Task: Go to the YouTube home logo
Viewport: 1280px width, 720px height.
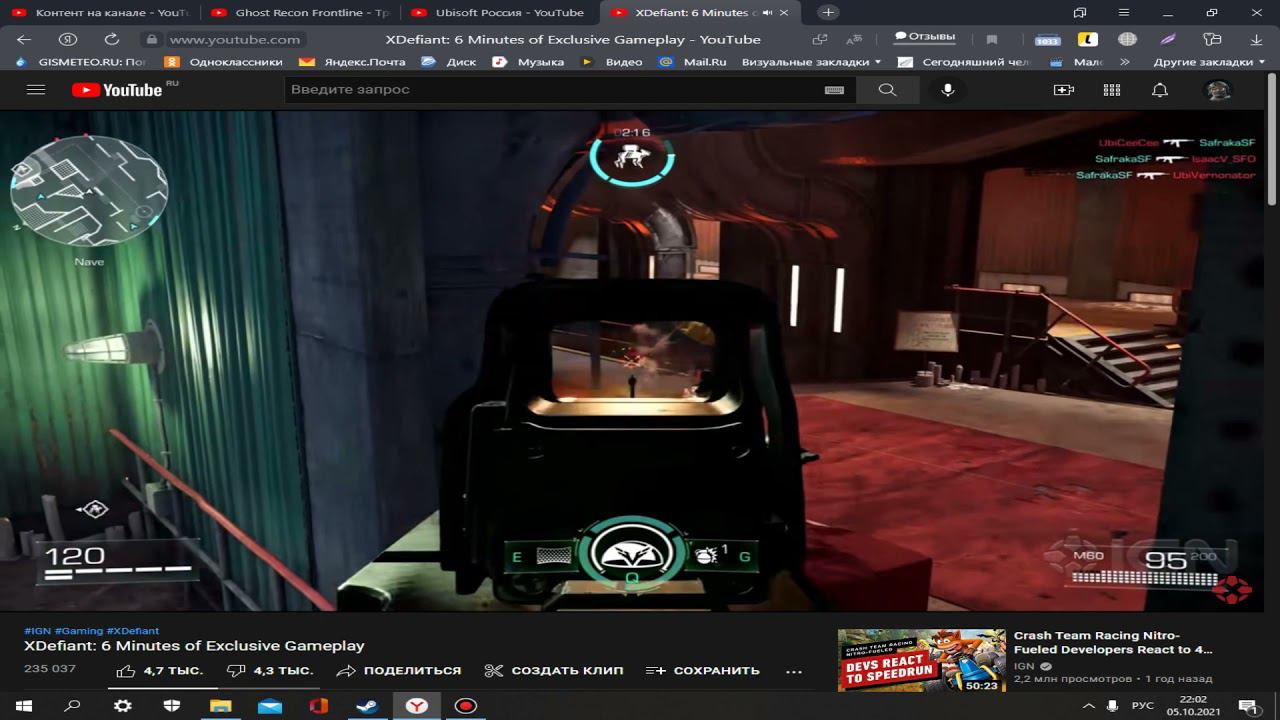Action: click(x=117, y=90)
